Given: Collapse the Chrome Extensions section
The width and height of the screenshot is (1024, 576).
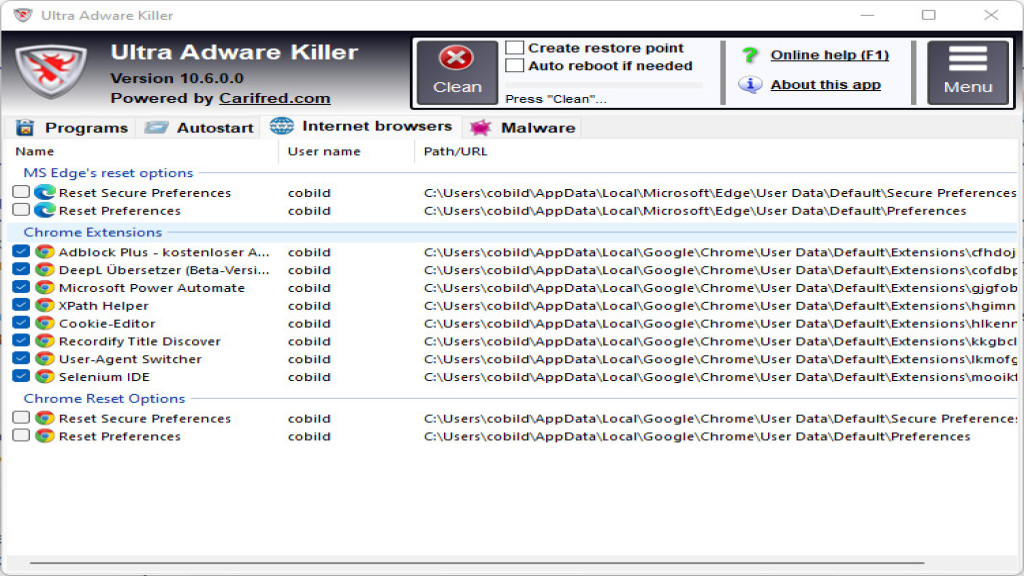Looking at the screenshot, I should (94, 232).
